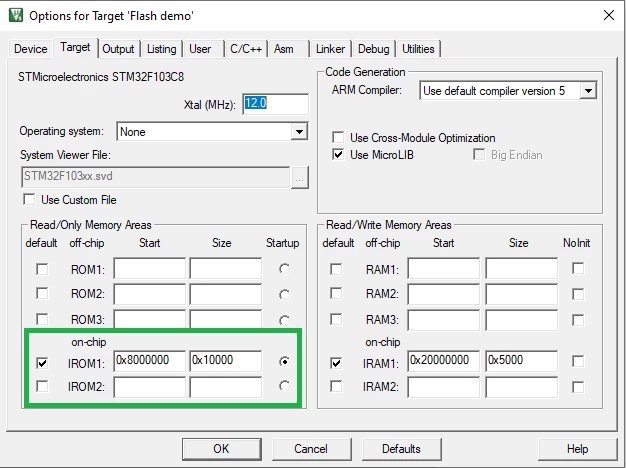The image size is (626, 468).
Task: Click the STM32F103xx.svd file field
Action: tap(155, 177)
